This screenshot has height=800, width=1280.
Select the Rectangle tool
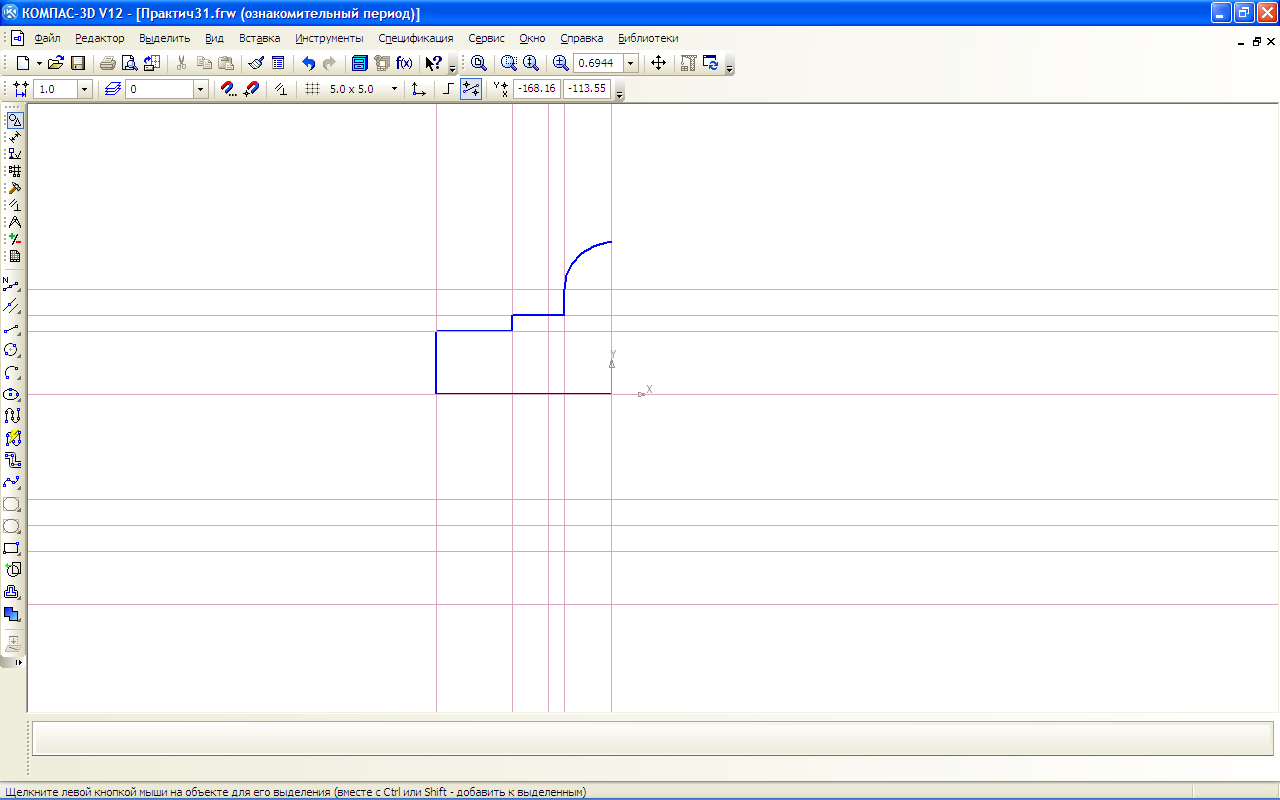coord(12,548)
